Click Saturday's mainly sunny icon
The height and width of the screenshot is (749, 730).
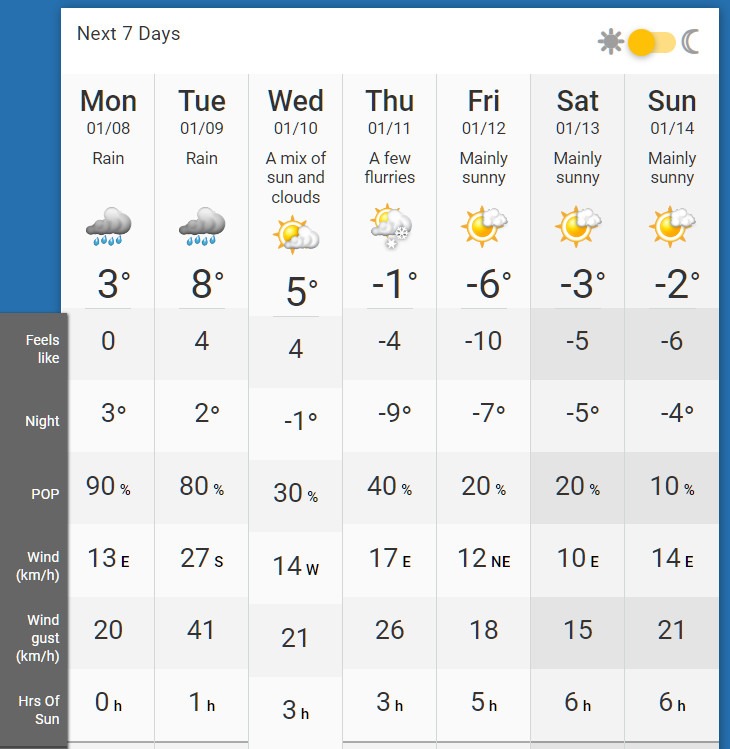pyautogui.click(x=578, y=227)
